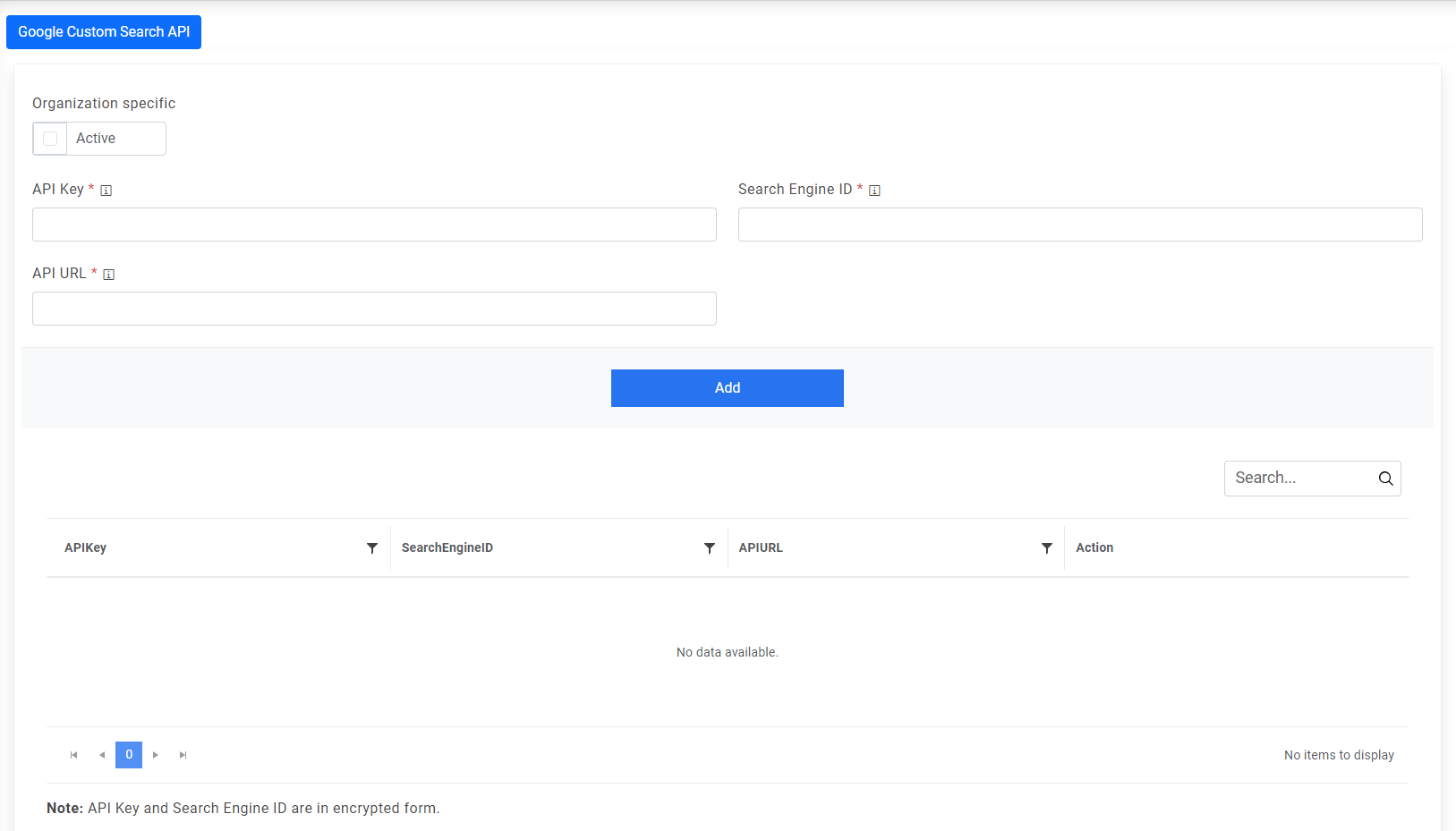Click the API Key info icon
The width and height of the screenshot is (1456, 831).
coord(106,191)
